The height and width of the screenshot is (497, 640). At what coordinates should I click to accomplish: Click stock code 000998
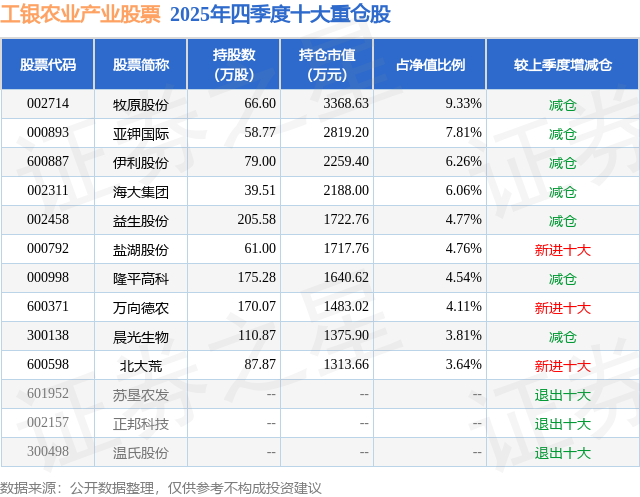[x=48, y=277]
